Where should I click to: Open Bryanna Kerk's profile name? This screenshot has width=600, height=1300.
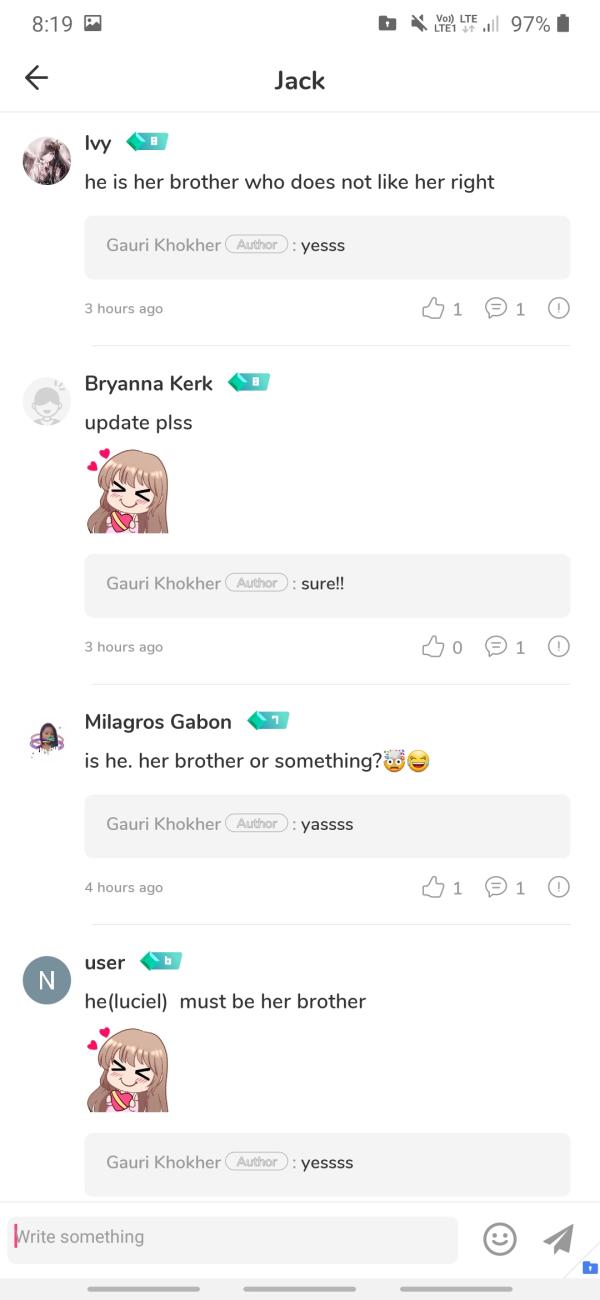[149, 383]
